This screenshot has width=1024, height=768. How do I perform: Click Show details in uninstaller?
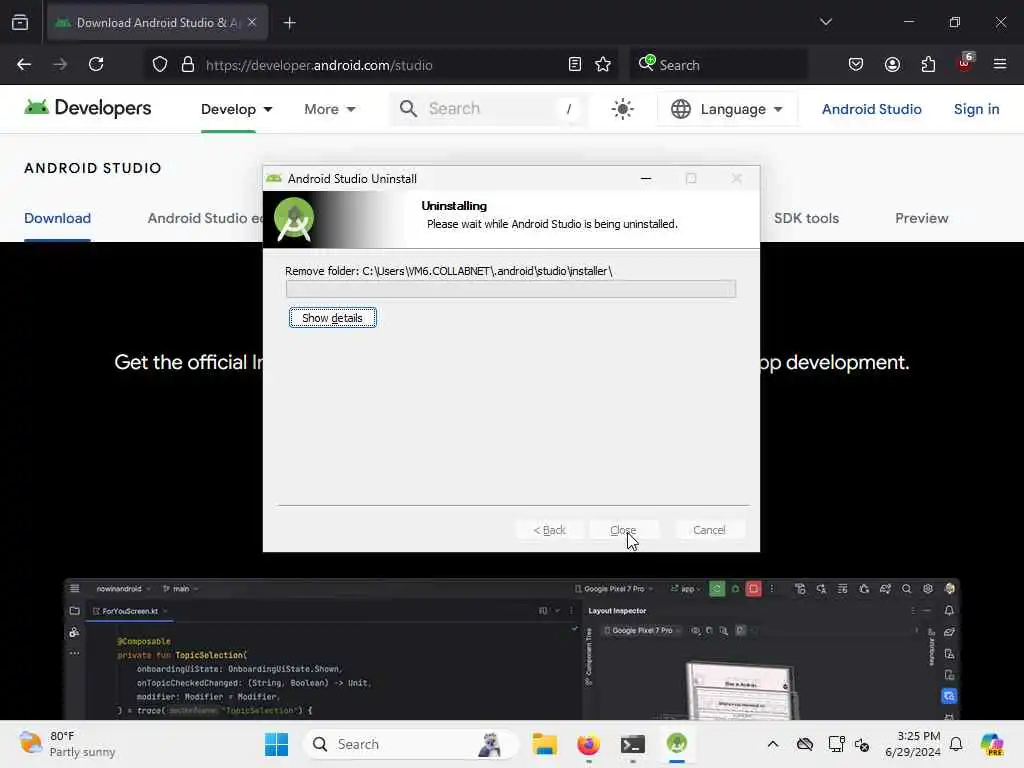coord(332,317)
